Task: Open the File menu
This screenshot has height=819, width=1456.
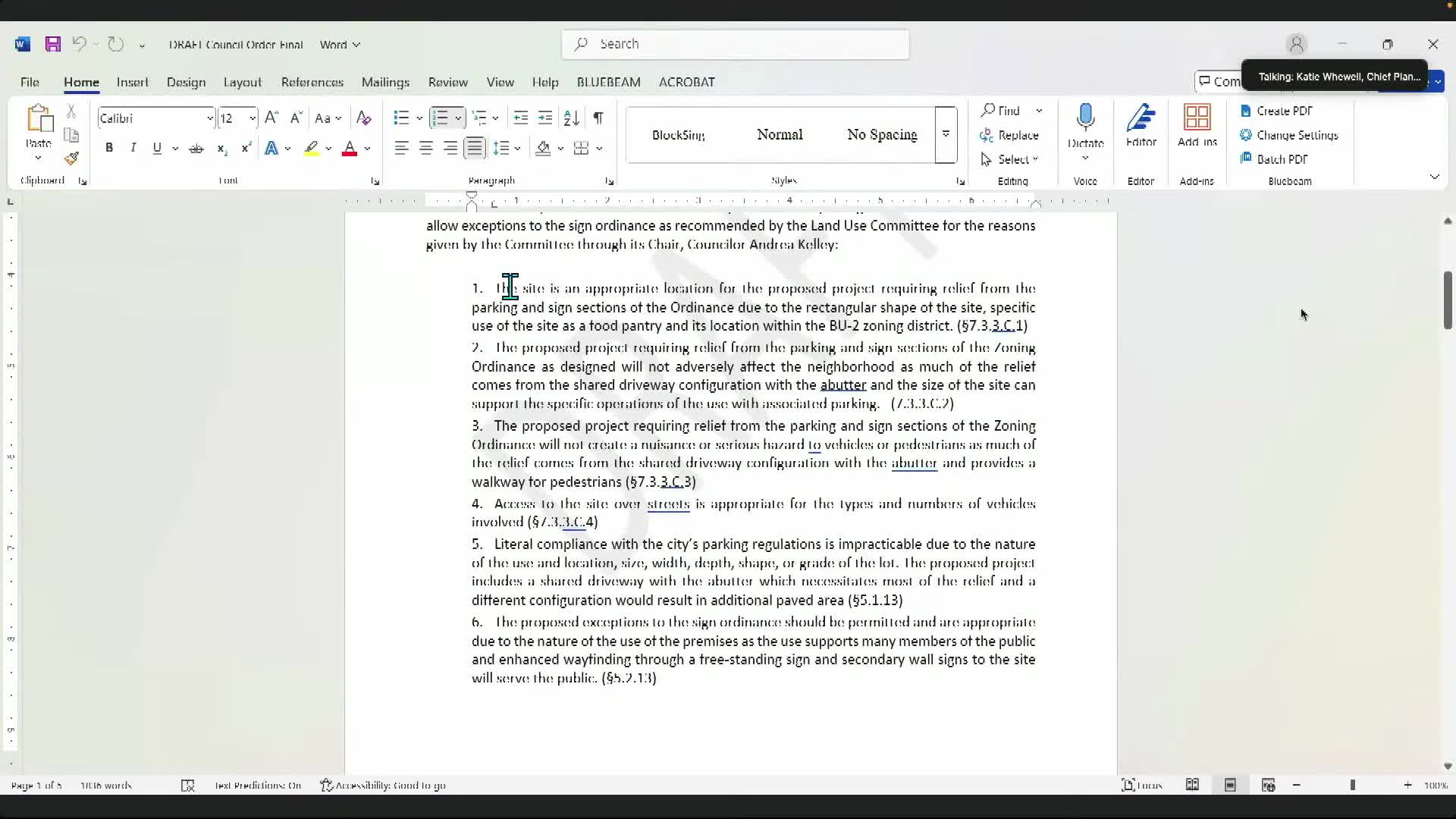Action: coord(30,82)
